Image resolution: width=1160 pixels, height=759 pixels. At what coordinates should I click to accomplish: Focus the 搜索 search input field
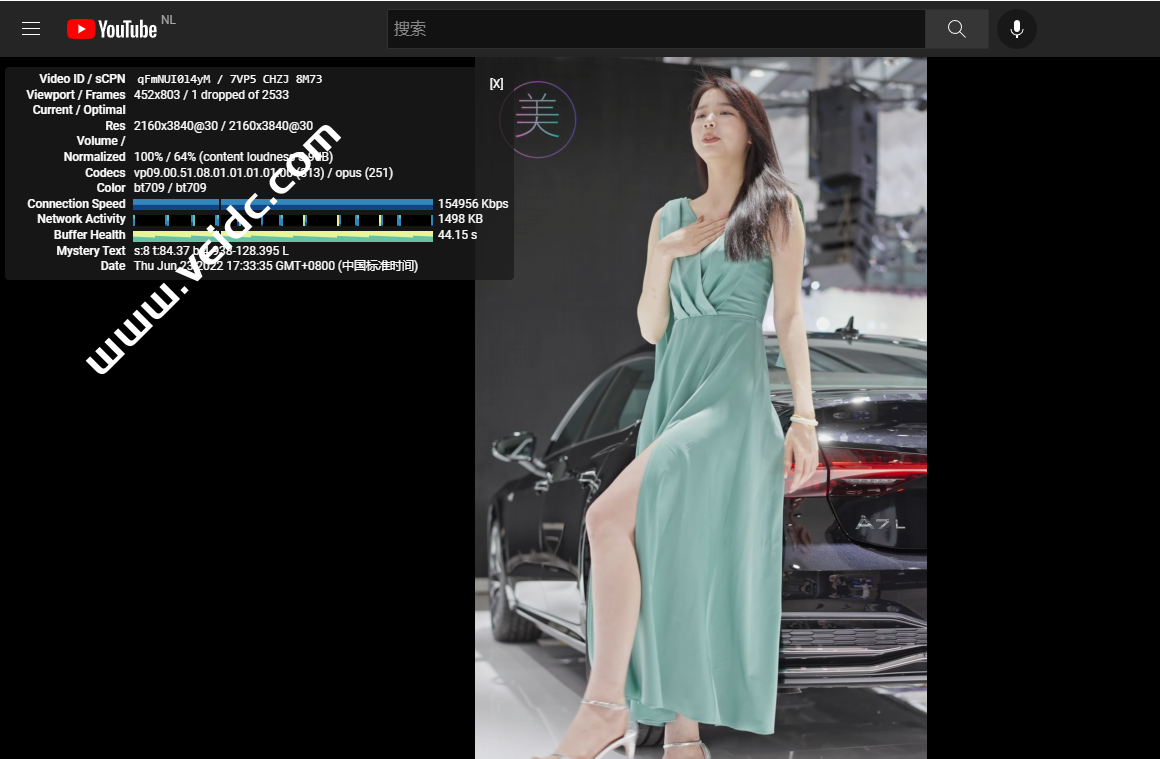pyautogui.click(x=655, y=29)
